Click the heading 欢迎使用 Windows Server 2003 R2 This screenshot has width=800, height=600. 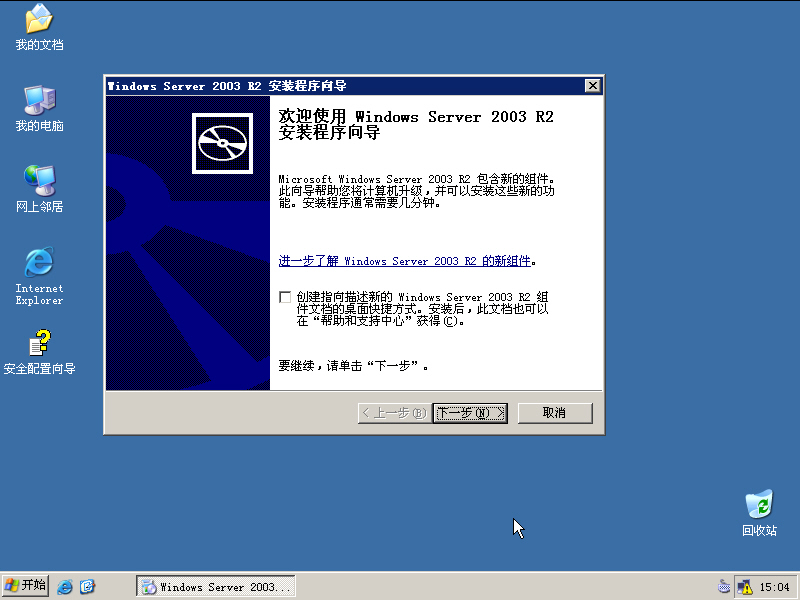click(416, 124)
